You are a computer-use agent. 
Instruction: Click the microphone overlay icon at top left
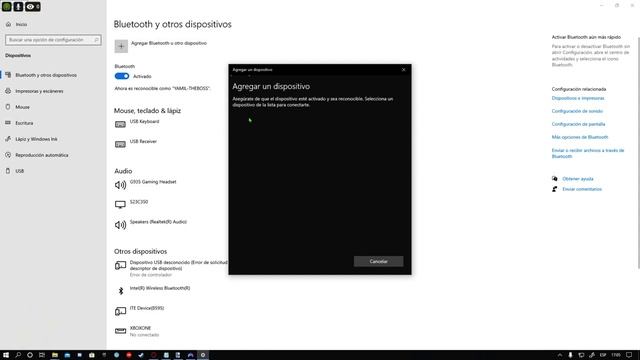18,7
